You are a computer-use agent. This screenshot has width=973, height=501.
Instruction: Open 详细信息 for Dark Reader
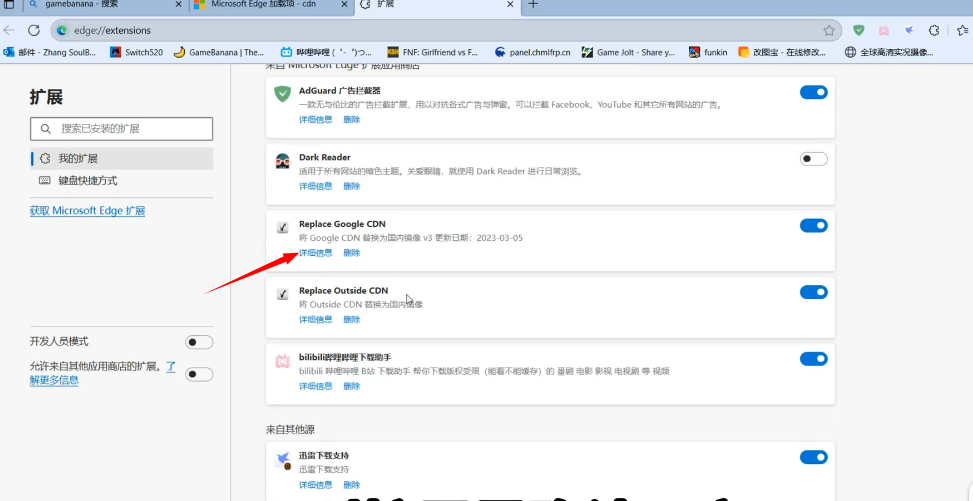(x=315, y=186)
